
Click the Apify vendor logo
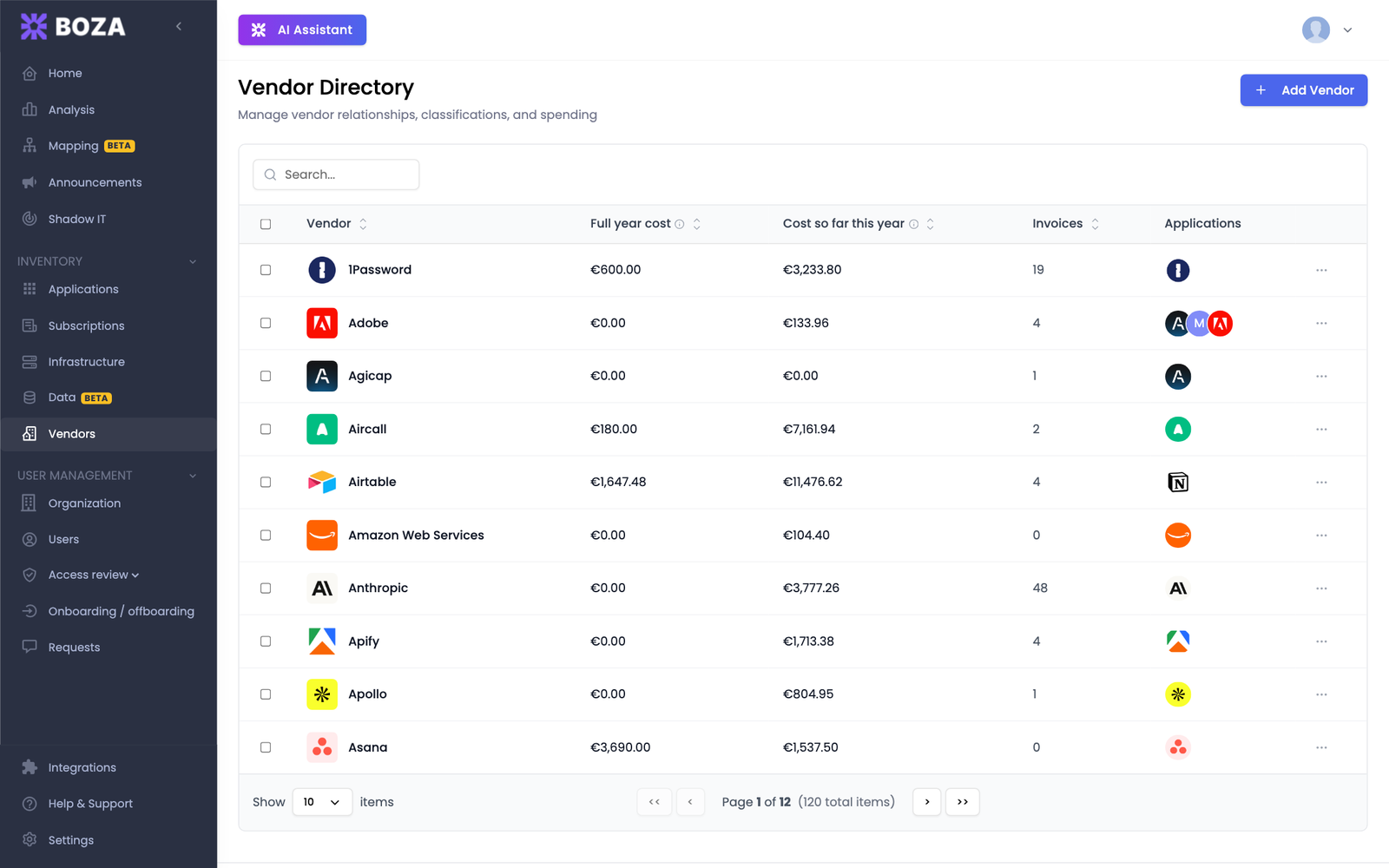322,641
